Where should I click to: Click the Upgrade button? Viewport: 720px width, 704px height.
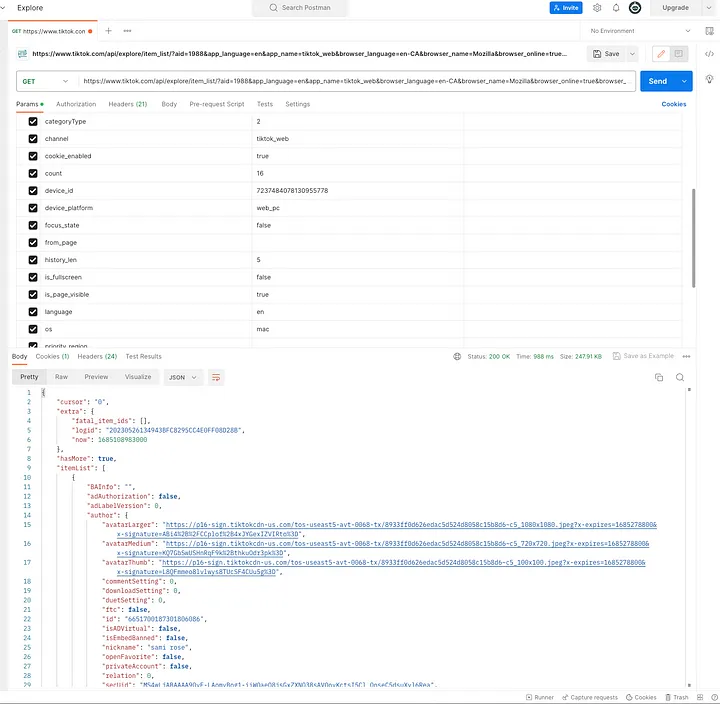point(675,8)
